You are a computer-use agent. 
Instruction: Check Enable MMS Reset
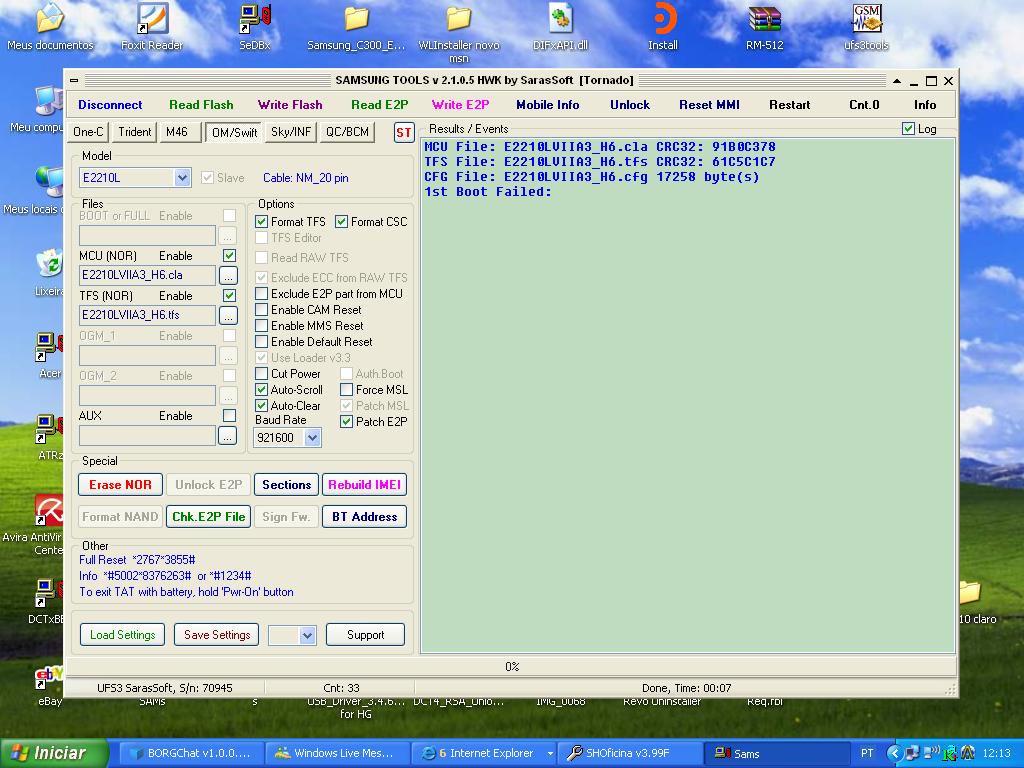[261, 325]
